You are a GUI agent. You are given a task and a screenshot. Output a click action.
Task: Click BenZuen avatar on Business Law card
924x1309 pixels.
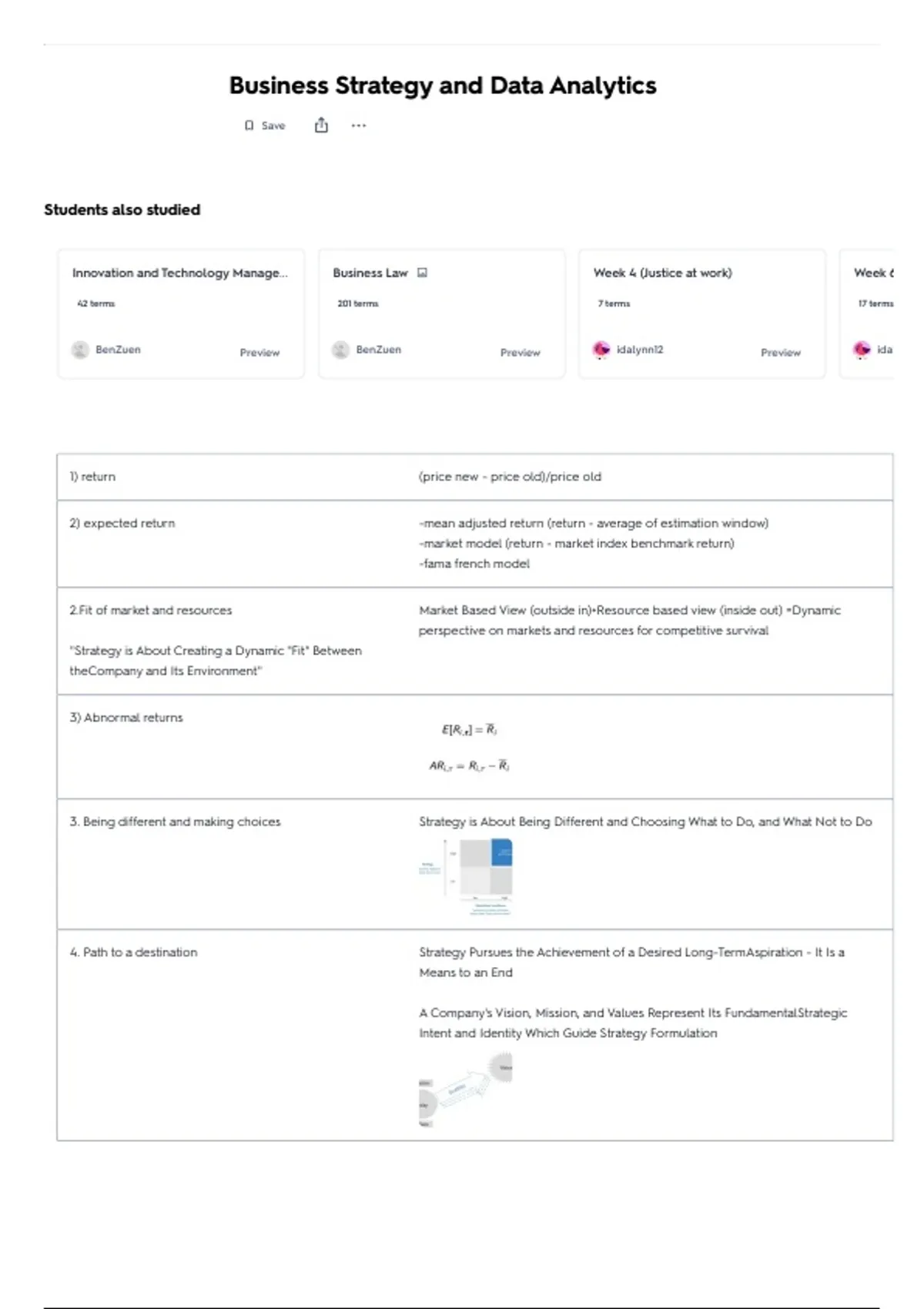tap(340, 350)
